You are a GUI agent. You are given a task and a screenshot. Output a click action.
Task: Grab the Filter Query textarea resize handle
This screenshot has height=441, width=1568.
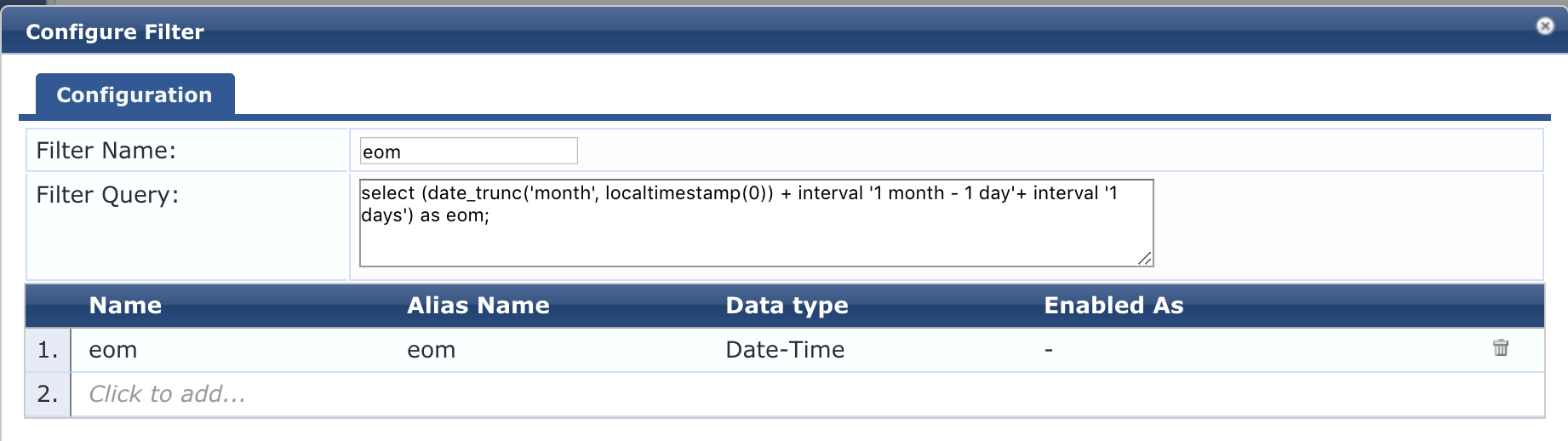click(x=1146, y=259)
